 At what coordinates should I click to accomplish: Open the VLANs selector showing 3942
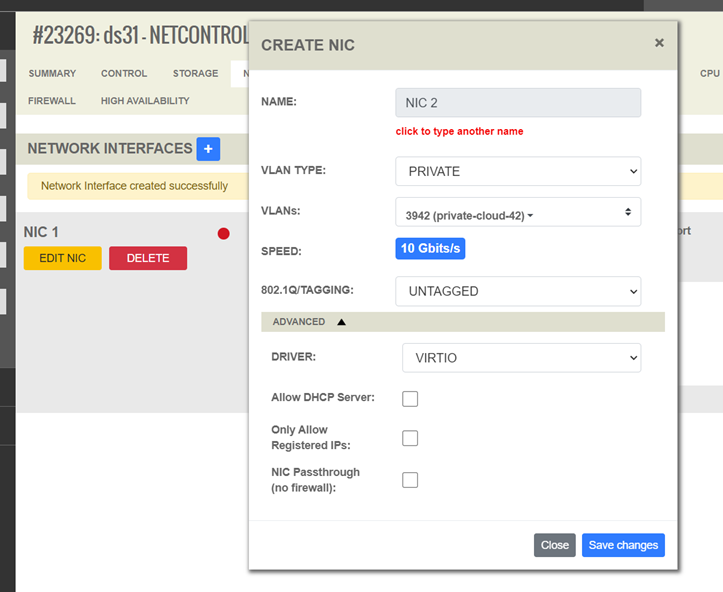(518, 212)
